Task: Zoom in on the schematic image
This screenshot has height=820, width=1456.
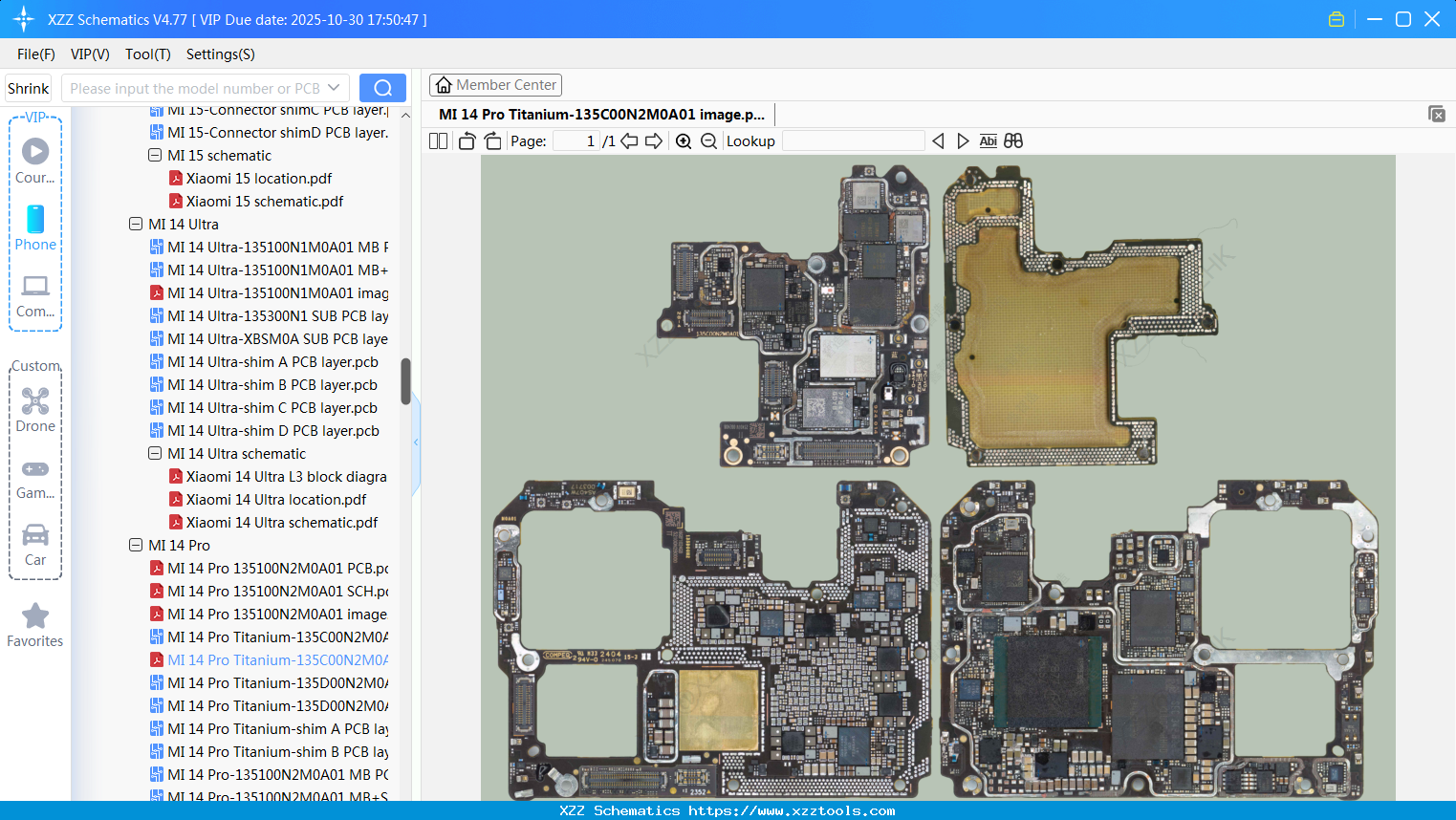Action: tap(685, 140)
